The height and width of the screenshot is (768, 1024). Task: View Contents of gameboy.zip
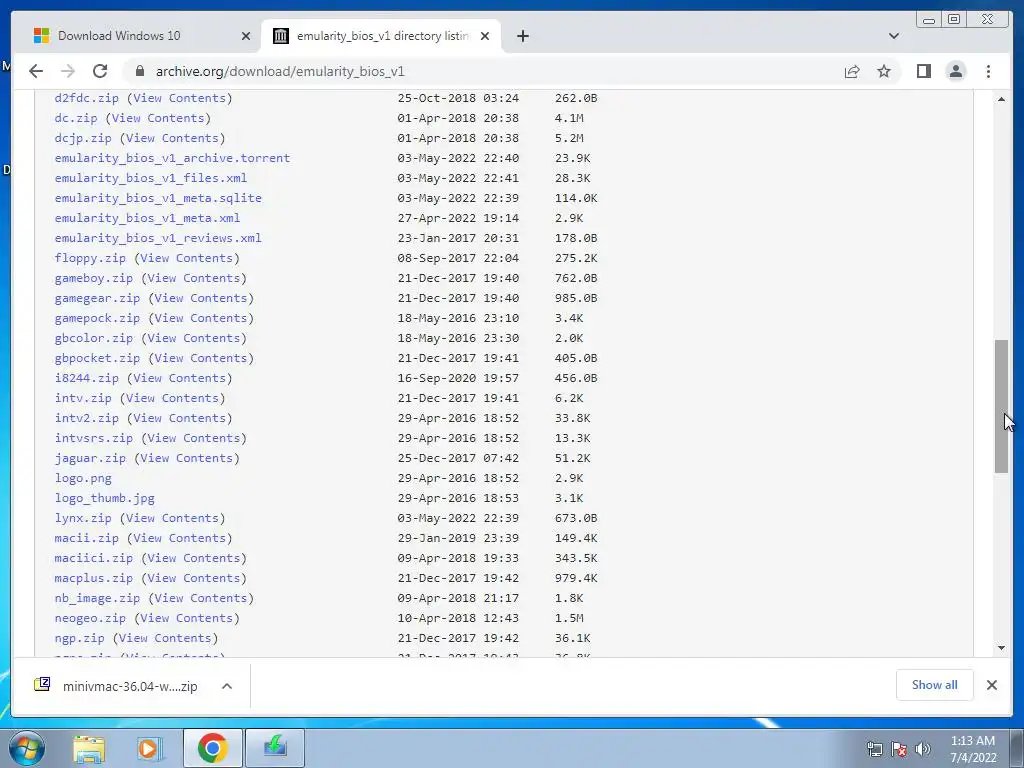(x=193, y=278)
